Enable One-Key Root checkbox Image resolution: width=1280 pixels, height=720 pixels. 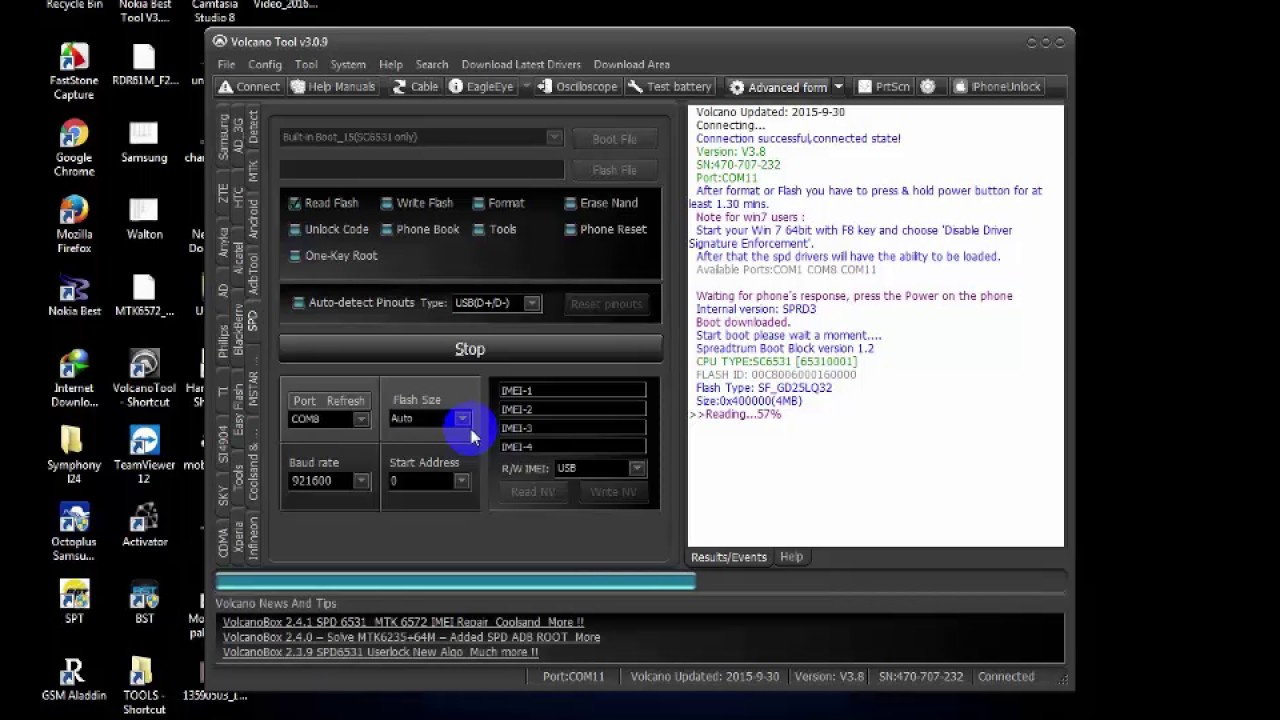tap(295, 256)
